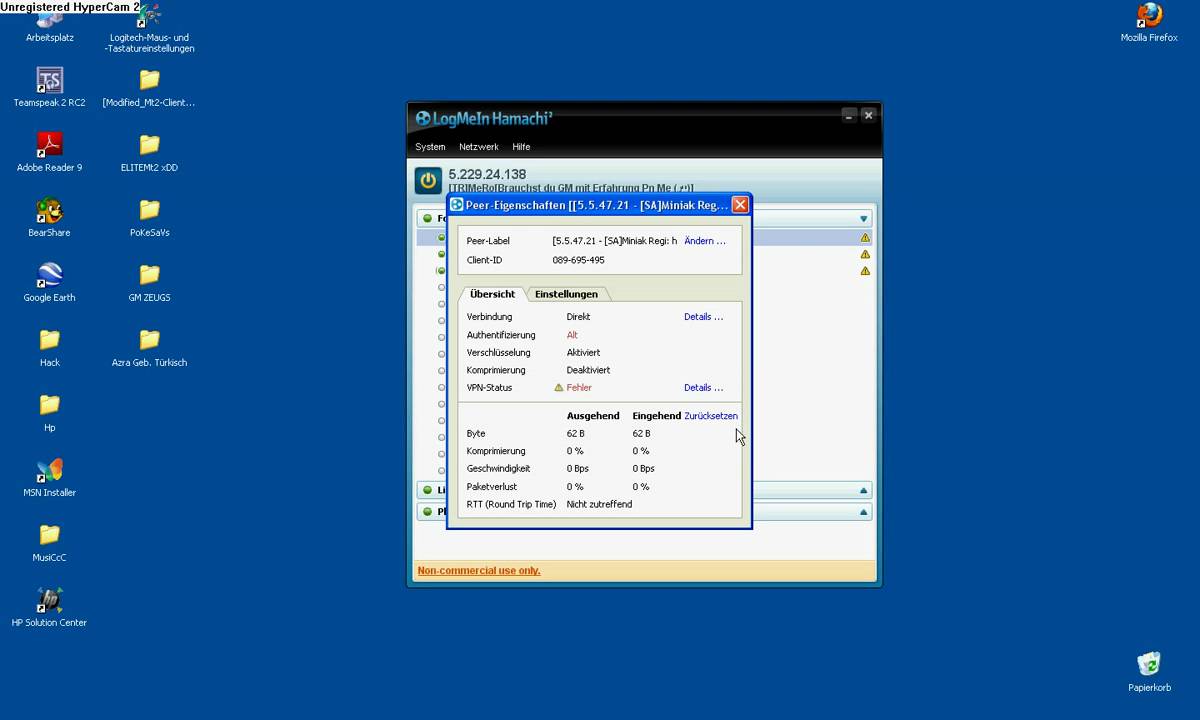The image size is (1200, 720).
Task: Click the VPN-Status Fehler warning icon
Action: [x=559, y=388]
